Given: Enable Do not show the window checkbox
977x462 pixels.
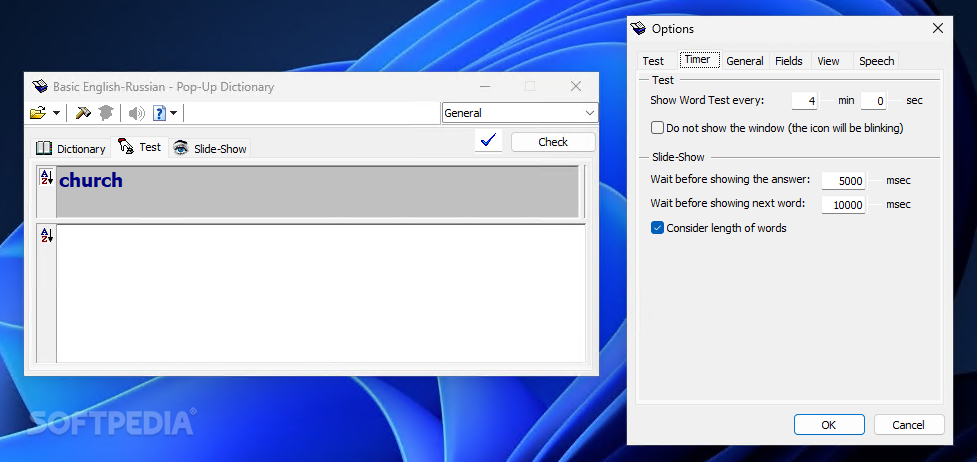Looking at the screenshot, I should 657,128.
